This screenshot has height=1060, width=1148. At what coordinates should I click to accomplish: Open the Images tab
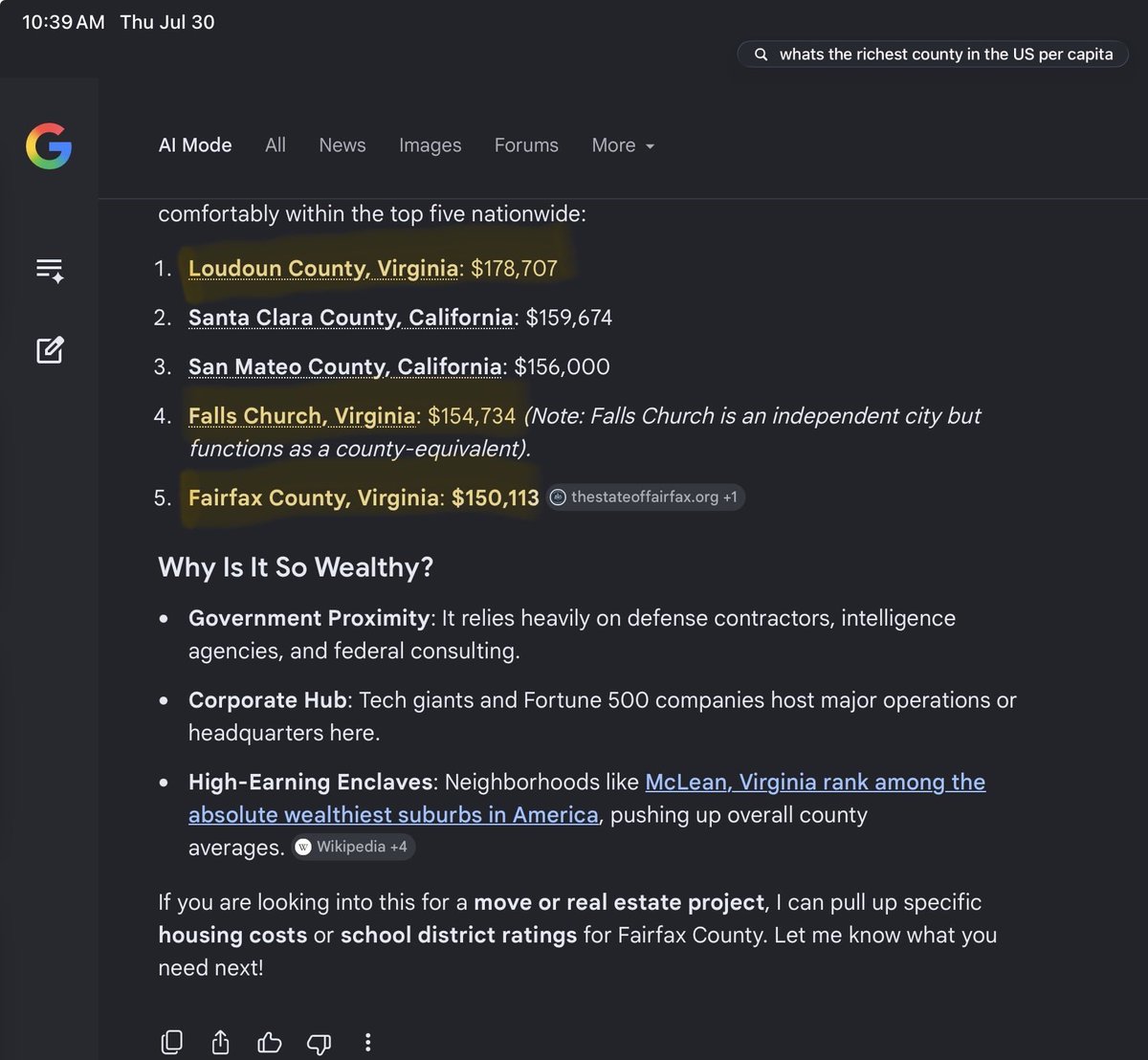[430, 145]
